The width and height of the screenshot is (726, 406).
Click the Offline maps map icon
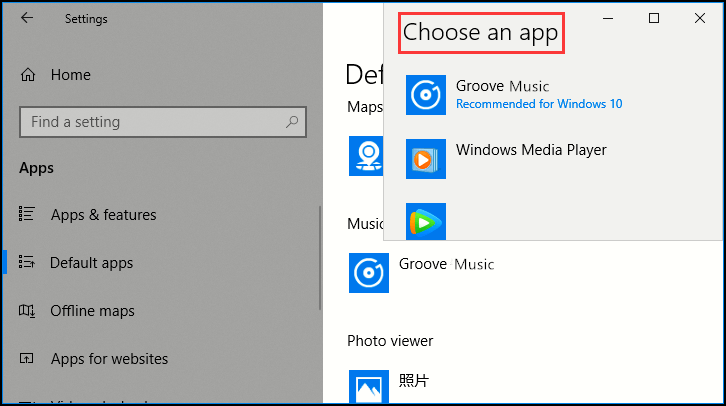tap(26, 310)
